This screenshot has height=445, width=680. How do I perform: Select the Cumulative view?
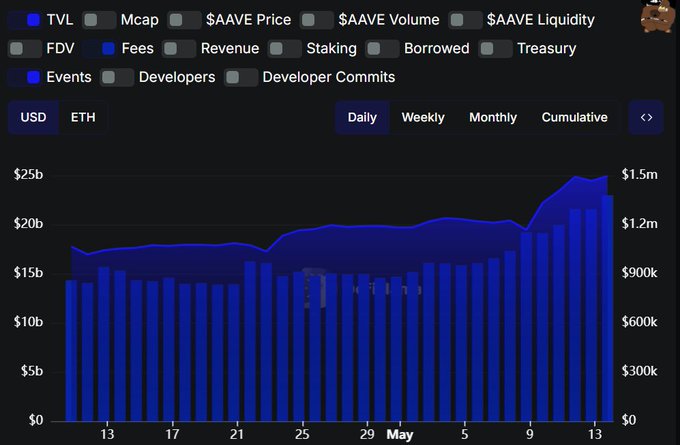point(575,118)
